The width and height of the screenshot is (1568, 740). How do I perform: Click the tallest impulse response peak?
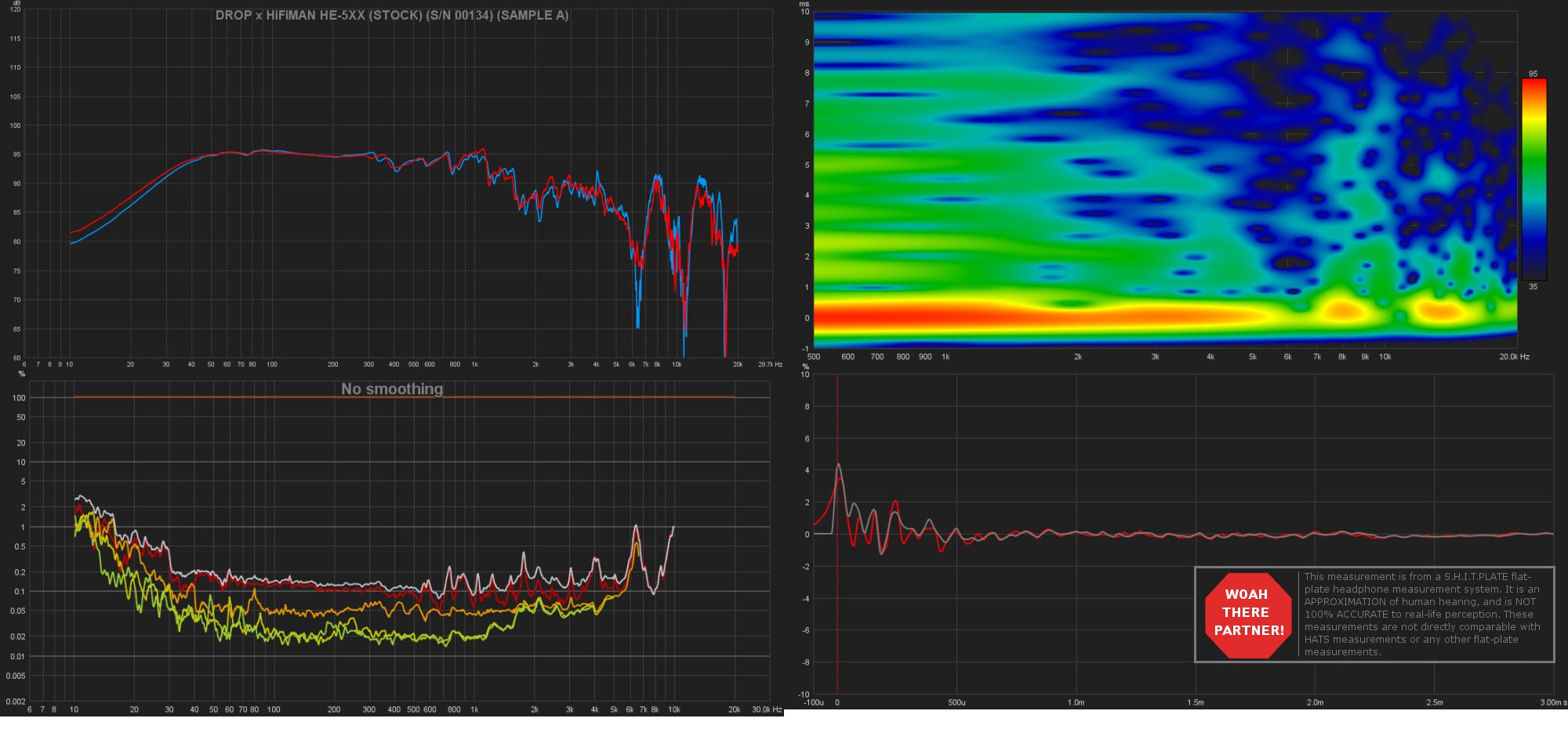point(839,466)
